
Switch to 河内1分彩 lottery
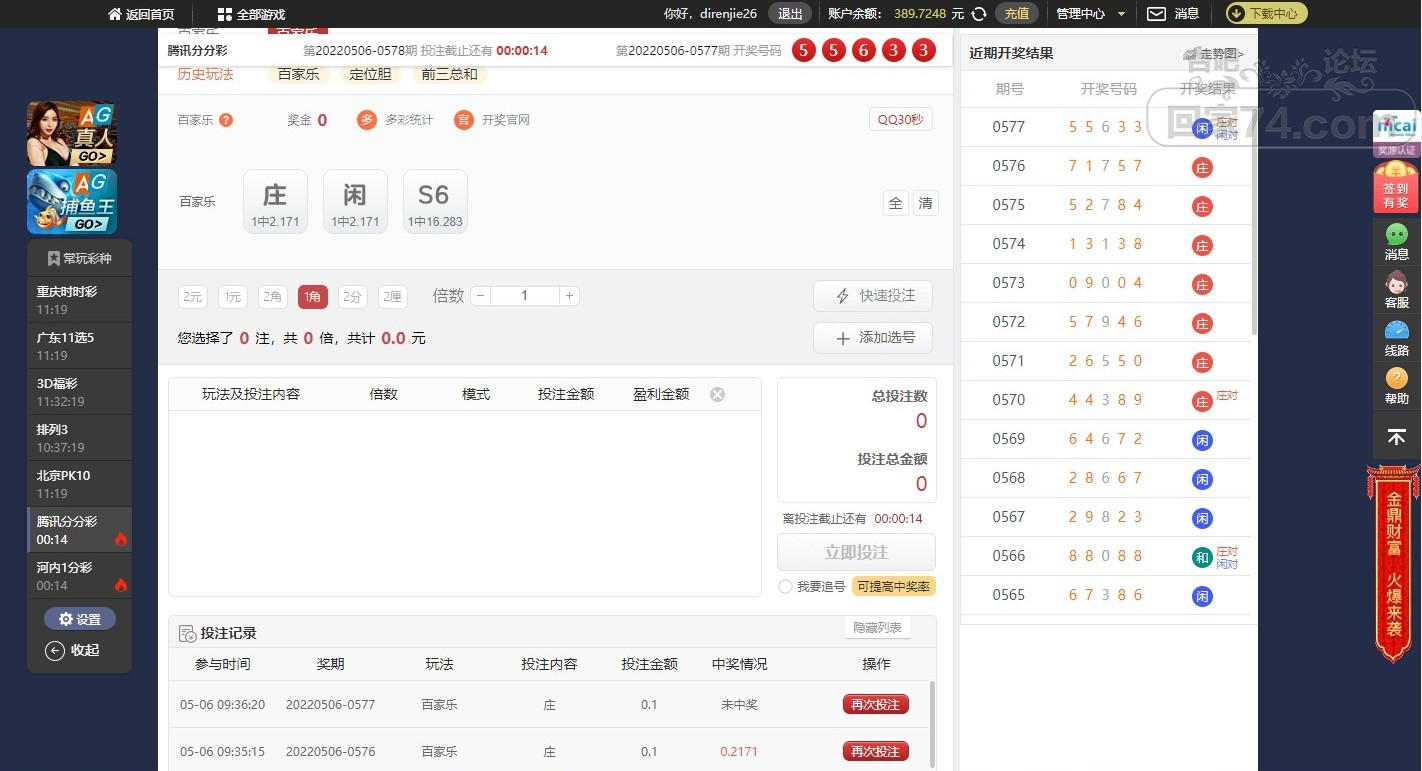point(79,576)
